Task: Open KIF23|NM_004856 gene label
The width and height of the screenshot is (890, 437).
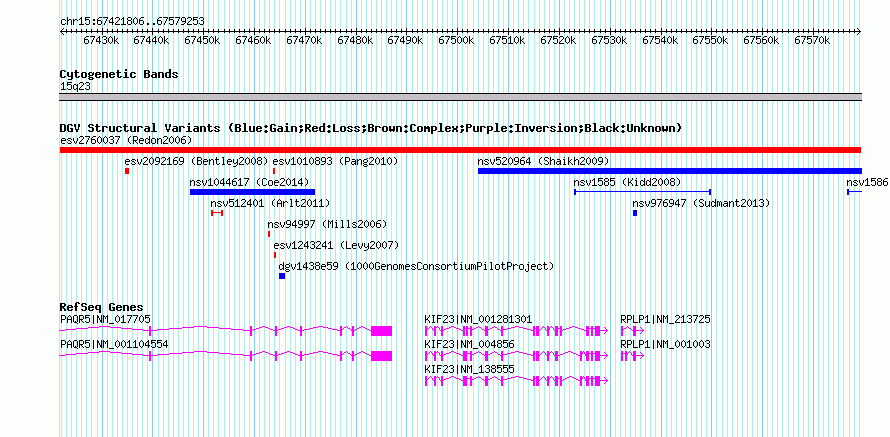Action: [470, 344]
